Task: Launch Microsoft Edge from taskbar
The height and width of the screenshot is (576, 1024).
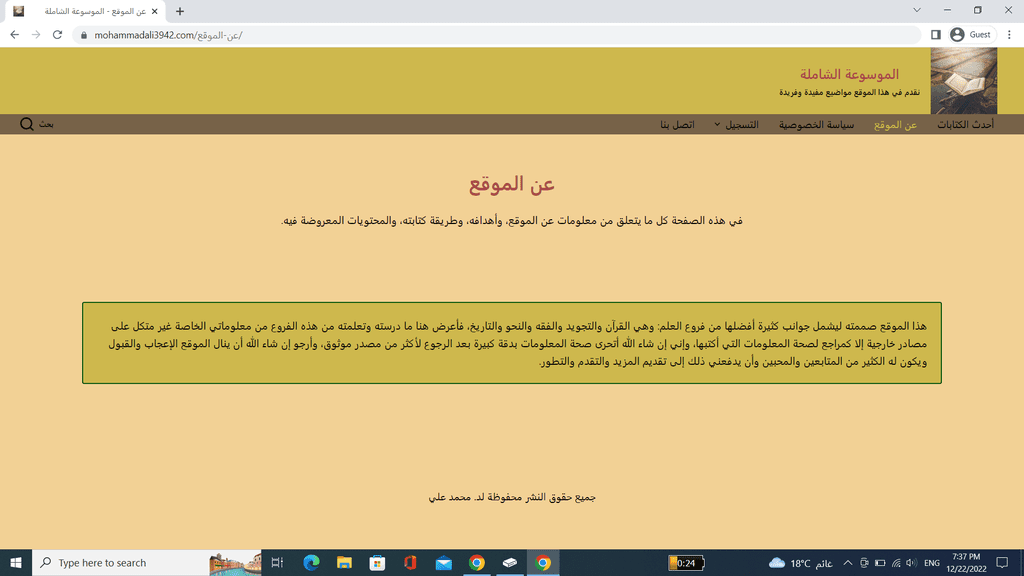Action: click(312, 562)
